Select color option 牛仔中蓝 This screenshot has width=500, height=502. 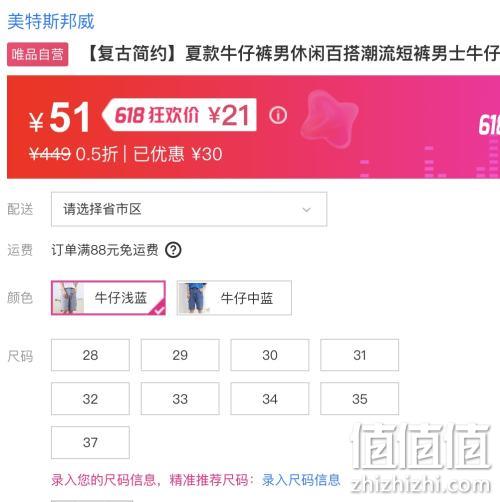[x=234, y=298]
